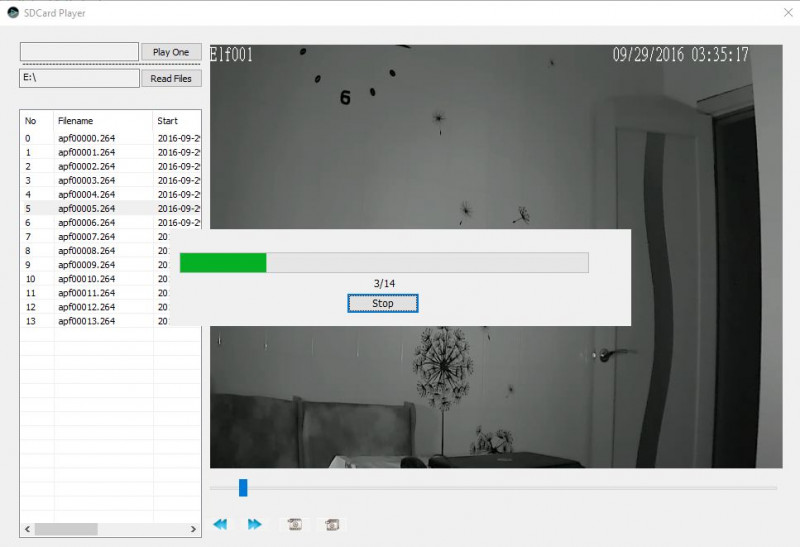
Task: Click the empty file name input field
Action: click(79, 52)
